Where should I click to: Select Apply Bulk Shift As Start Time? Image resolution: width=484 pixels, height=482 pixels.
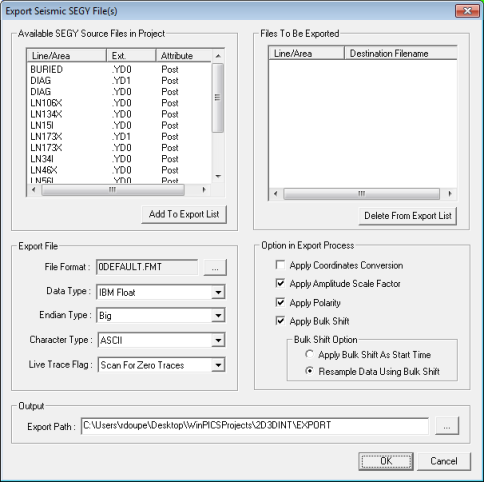tap(309, 354)
